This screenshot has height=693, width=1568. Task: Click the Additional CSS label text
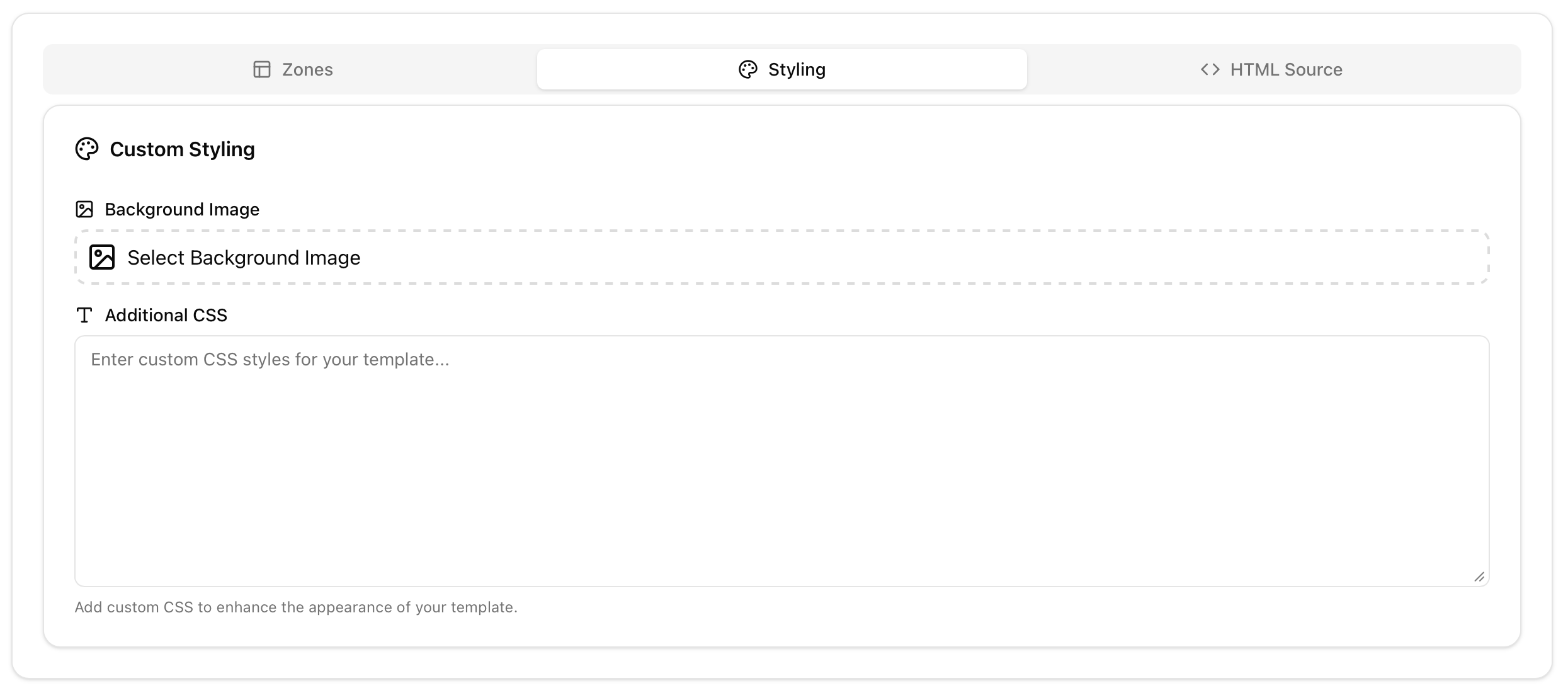pyautogui.click(x=166, y=315)
